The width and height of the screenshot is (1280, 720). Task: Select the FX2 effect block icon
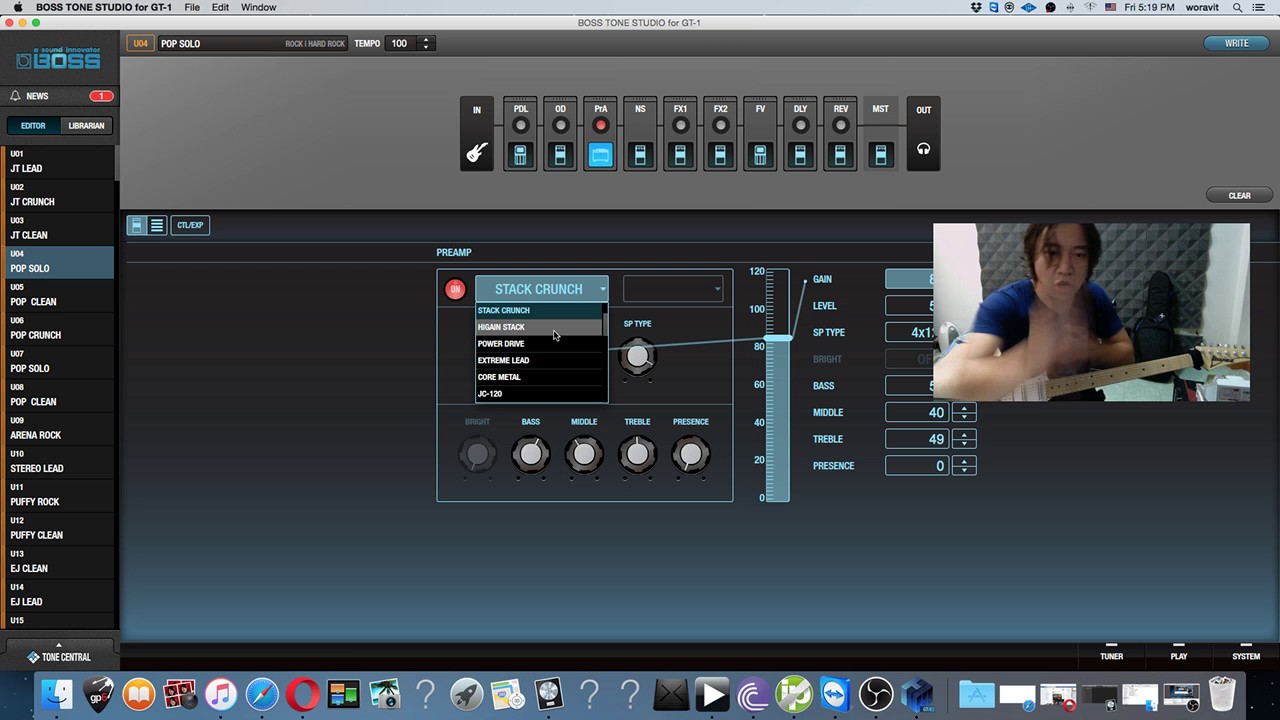pyautogui.click(x=720, y=155)
